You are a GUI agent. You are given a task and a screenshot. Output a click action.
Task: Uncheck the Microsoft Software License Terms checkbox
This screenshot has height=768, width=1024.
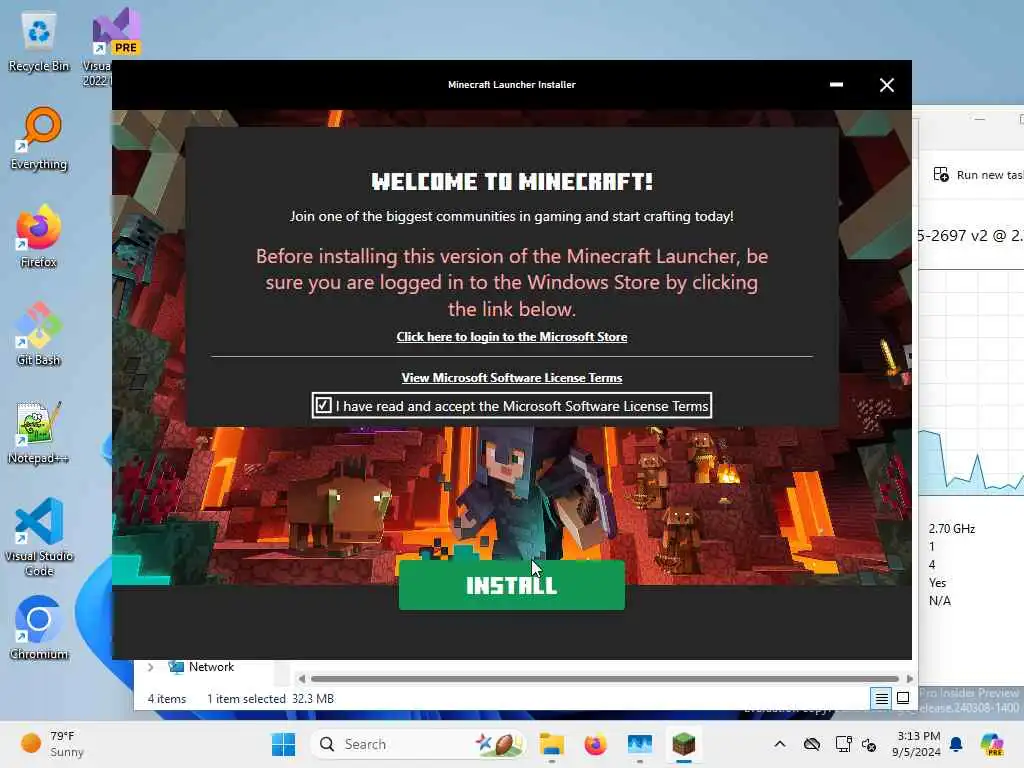(323, 406)
